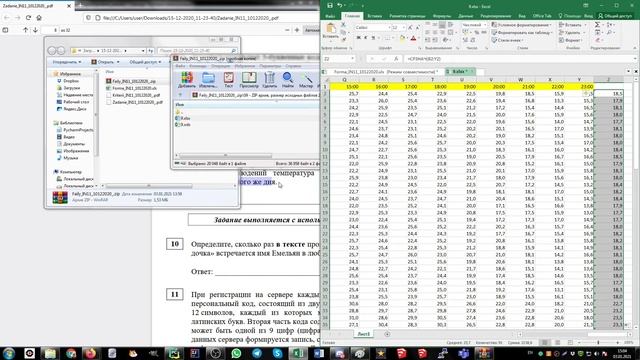Open Excel Формулы (Formulas) ribbon tab

tap(442, 16)
